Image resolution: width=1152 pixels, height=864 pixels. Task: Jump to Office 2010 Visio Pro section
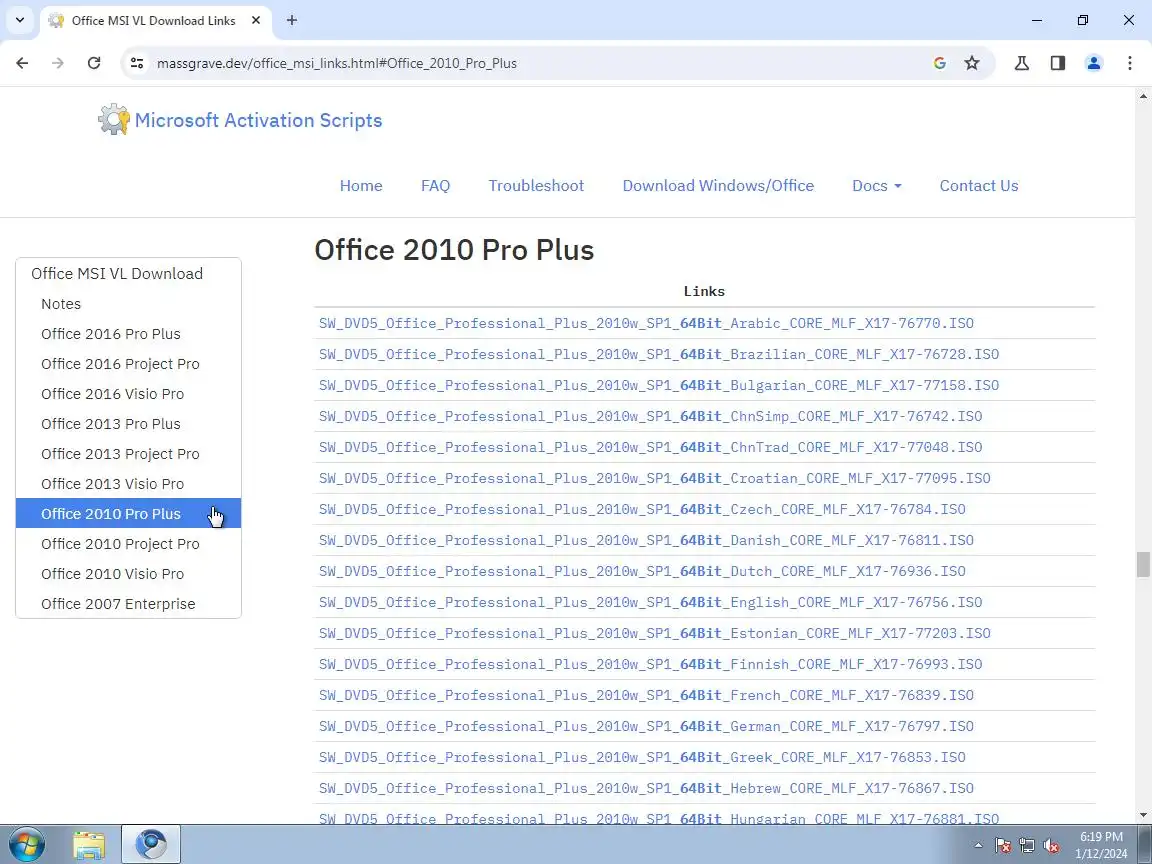click(112, 575)
